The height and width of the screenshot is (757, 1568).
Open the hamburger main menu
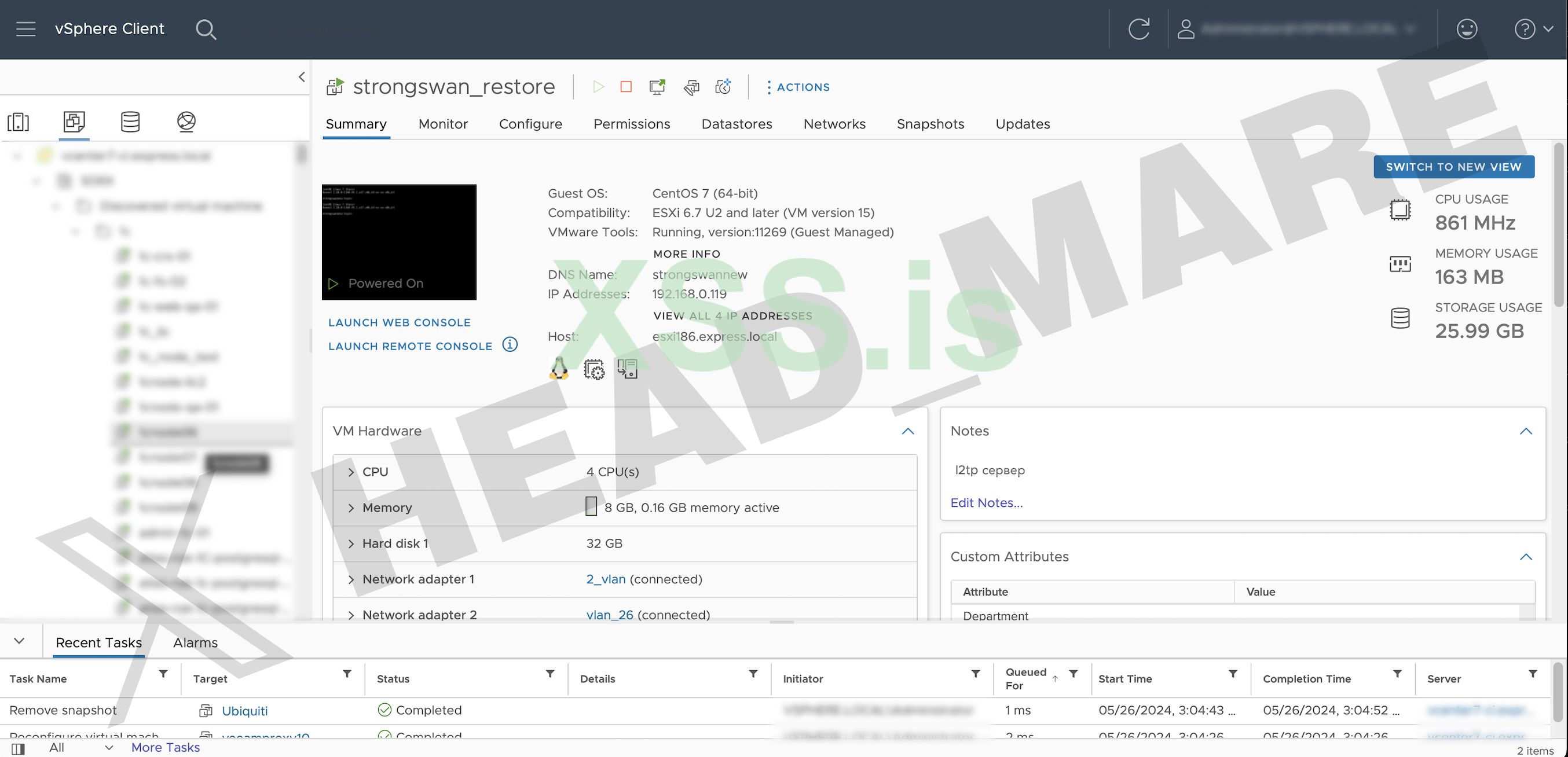[25, 28]
